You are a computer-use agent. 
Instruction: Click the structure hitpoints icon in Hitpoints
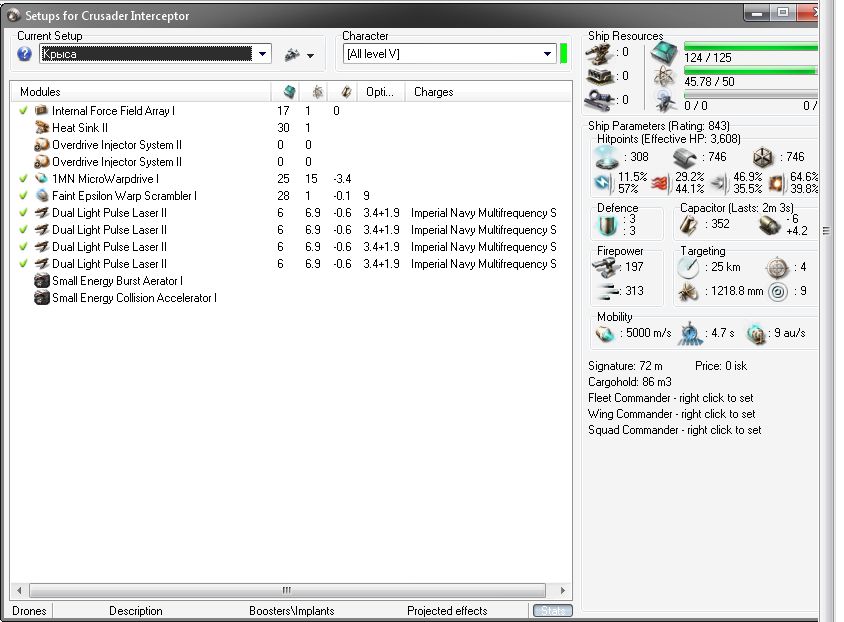[763, 158]
